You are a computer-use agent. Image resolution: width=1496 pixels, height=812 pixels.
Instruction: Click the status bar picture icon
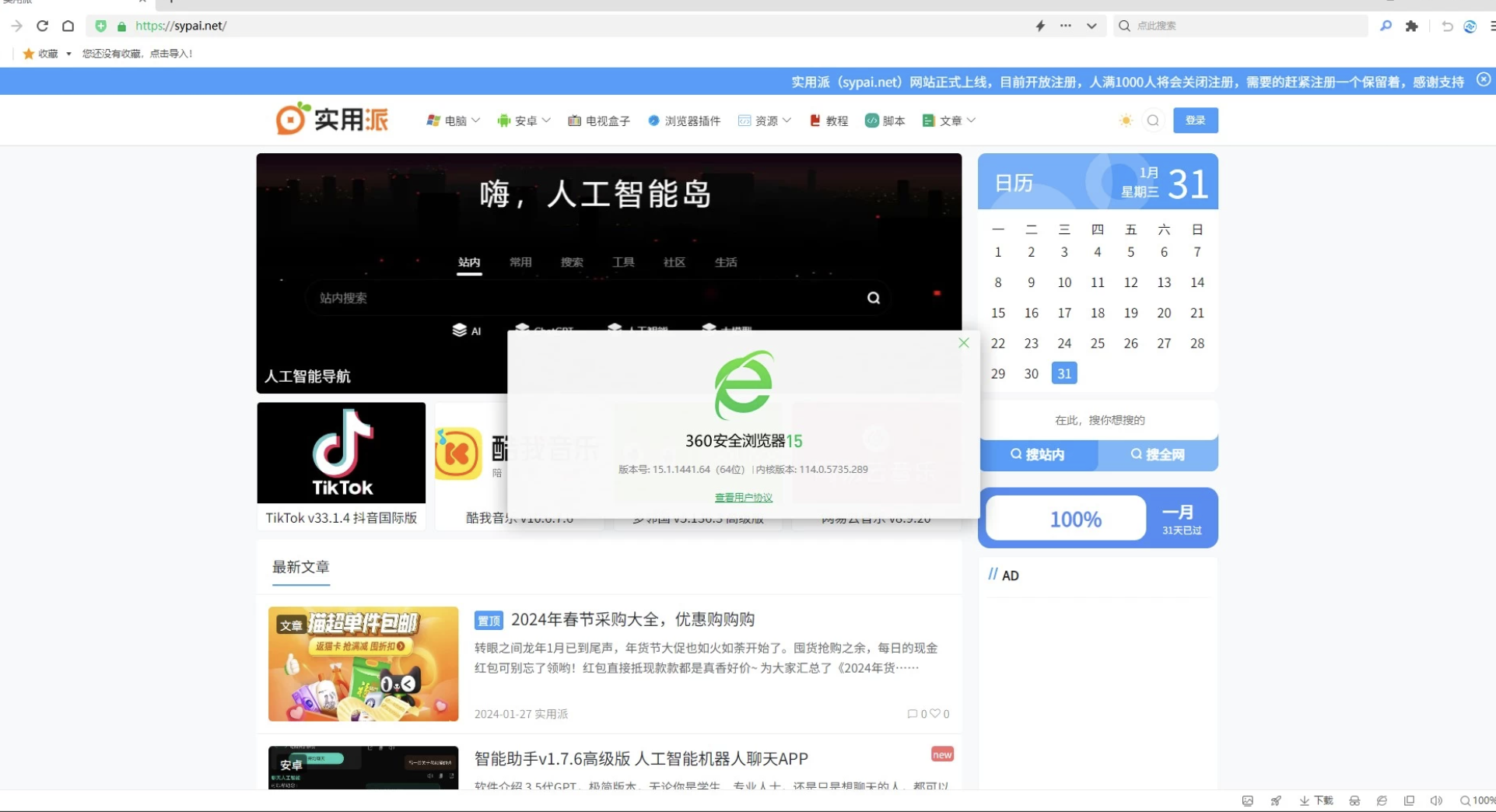click(x=1248, y=801)
